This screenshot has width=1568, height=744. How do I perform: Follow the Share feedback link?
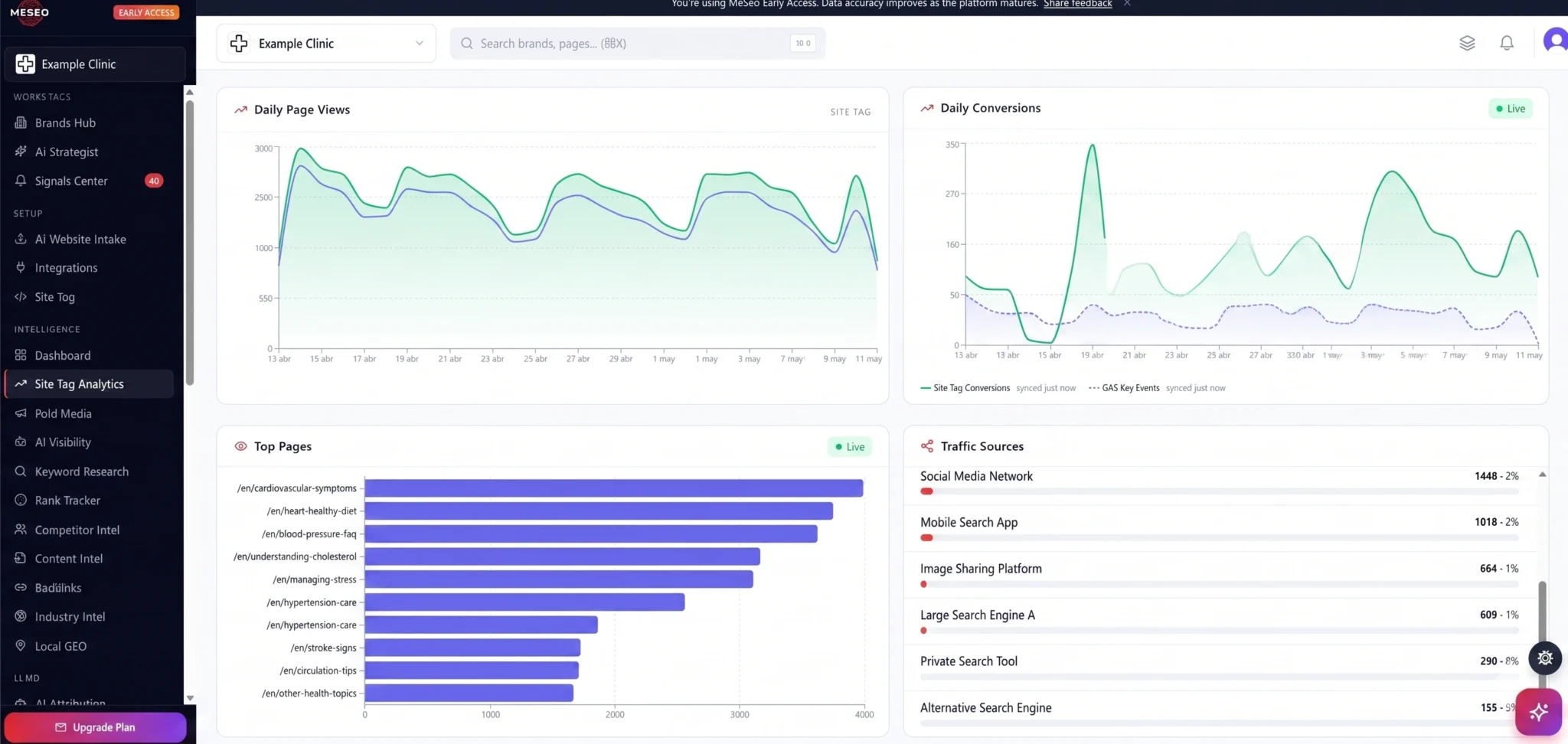point(1077,4)
